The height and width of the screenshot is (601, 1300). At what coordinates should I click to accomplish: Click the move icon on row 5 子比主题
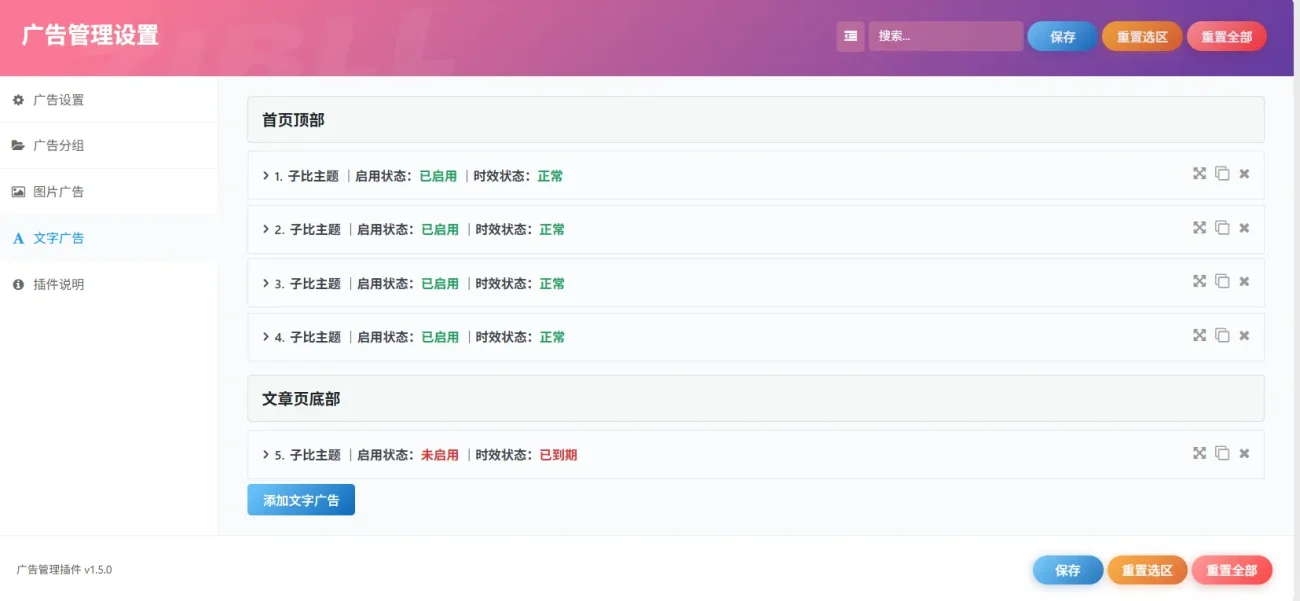(1199, 453)
